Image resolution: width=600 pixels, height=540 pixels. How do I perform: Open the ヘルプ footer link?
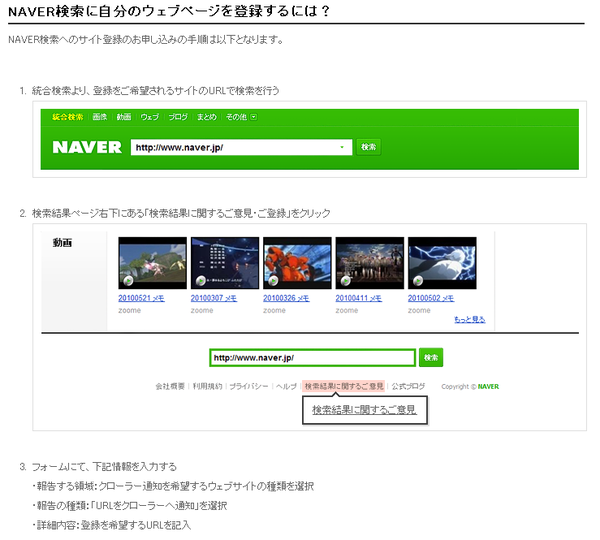tap(286, 386)
